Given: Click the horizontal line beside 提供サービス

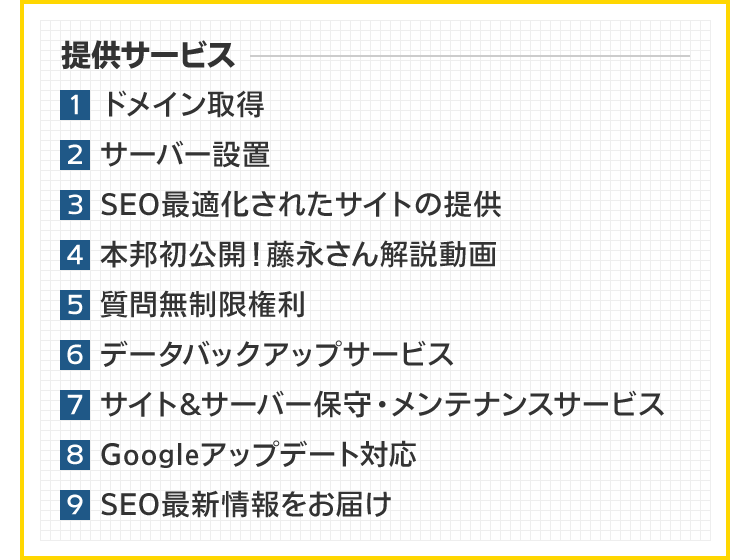Looking at the screenshot, I should click(x=470, y=55).
